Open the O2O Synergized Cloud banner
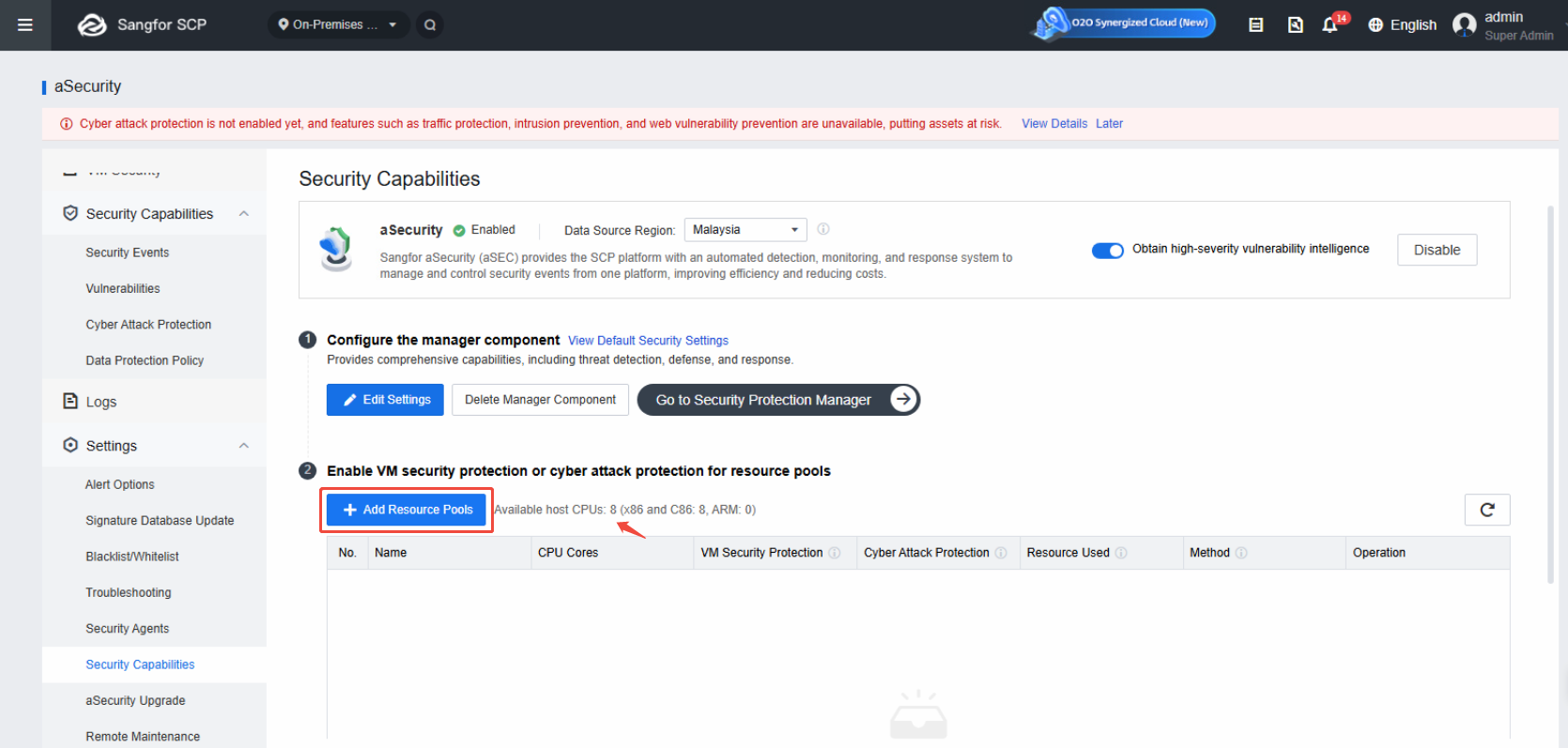 pos(1123,23)
